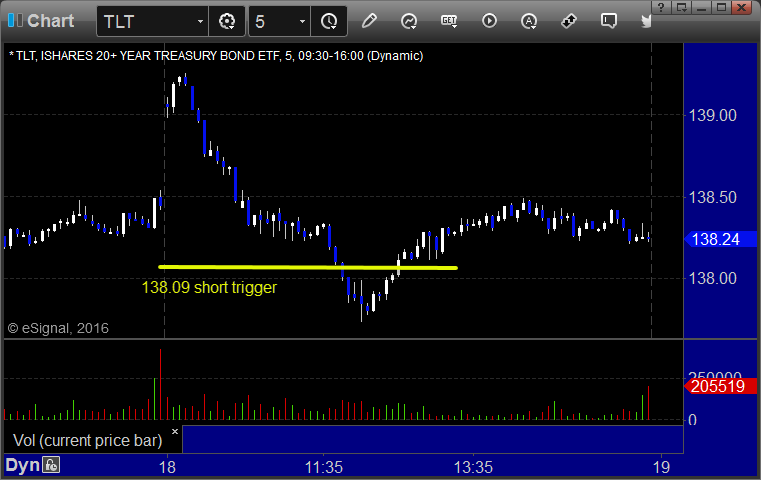Click the Chart window title label
Image resolution: width=761 pixels, height=480 pixels.
click(50, 21)
